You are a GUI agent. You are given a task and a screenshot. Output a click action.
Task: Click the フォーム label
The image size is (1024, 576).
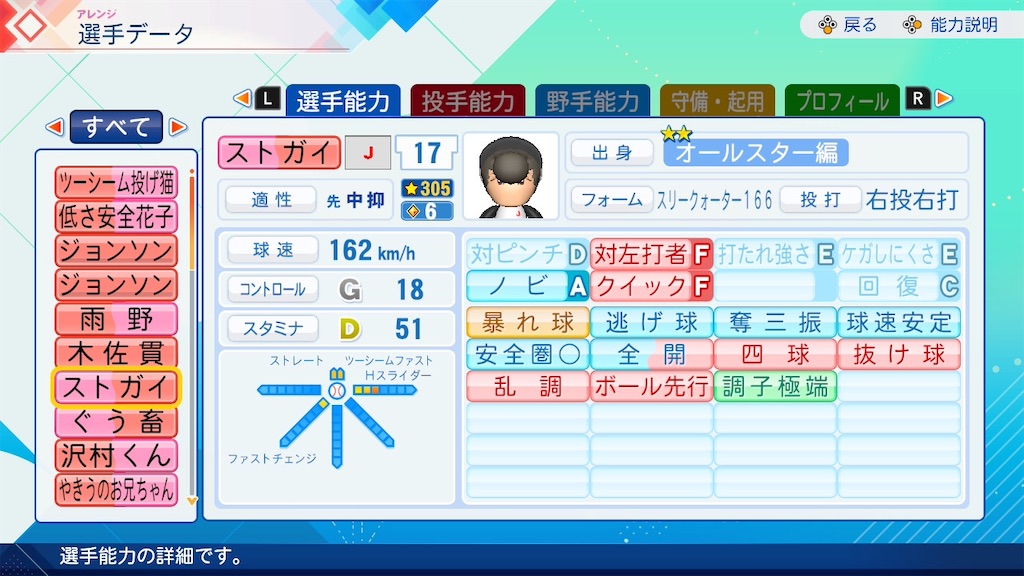coord(612,199)
